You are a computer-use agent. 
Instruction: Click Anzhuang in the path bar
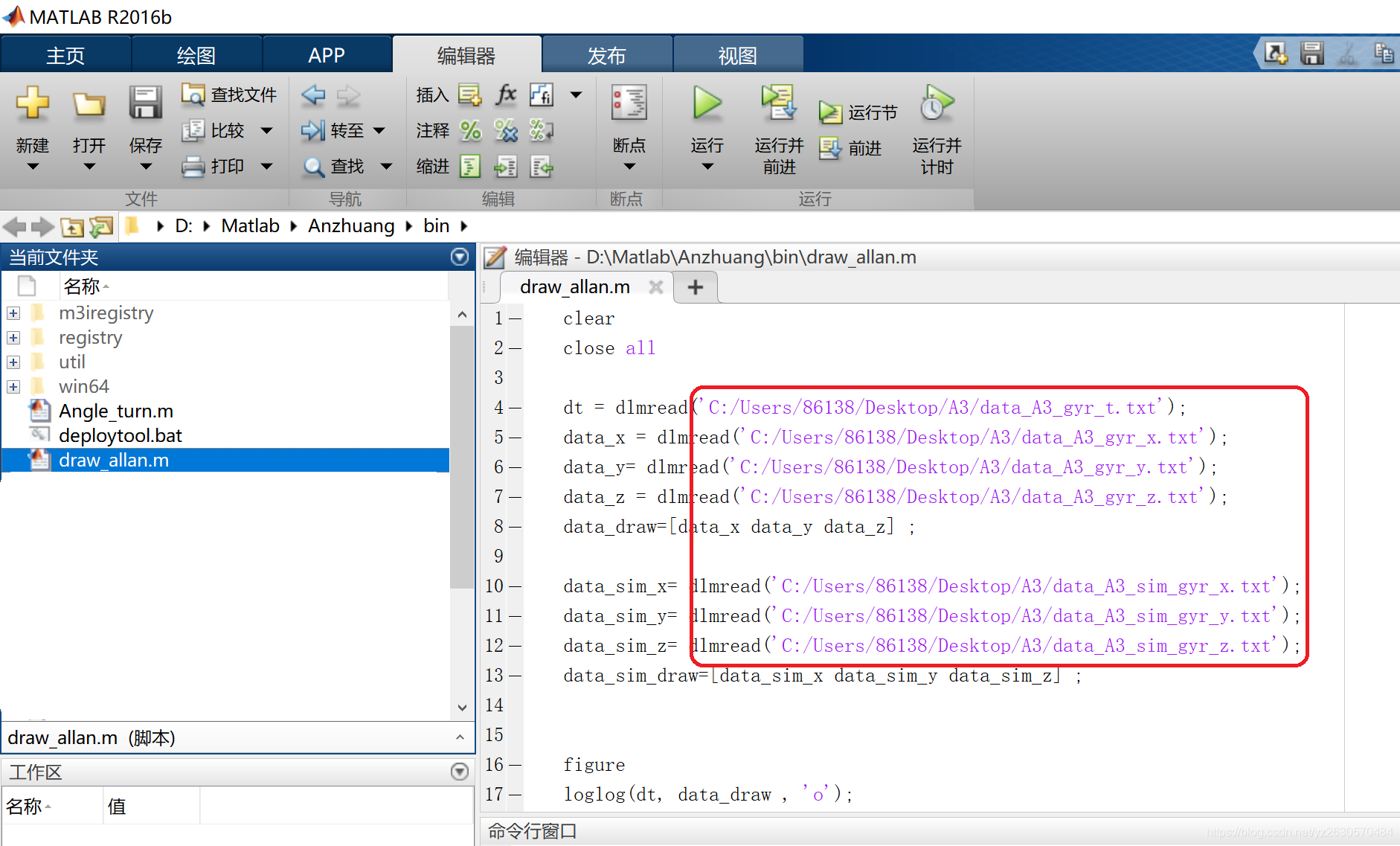coord(351,226)
